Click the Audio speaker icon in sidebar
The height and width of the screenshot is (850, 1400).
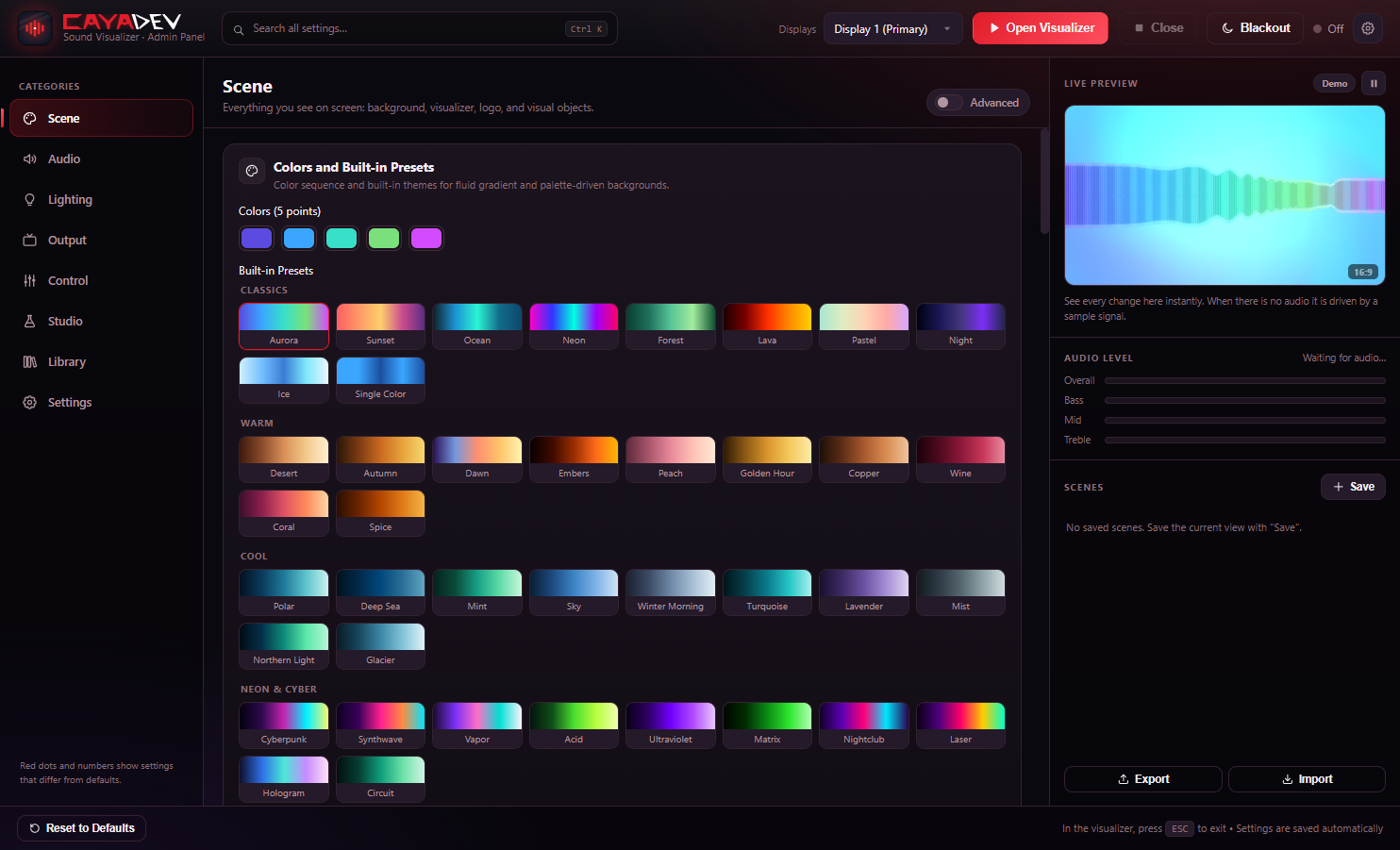click(x=30, y=158)
